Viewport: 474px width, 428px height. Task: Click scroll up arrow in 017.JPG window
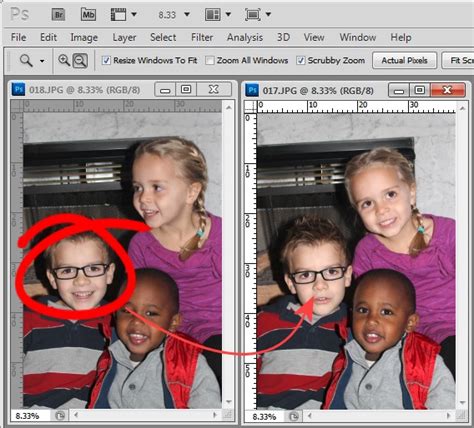pyautogui.click(x=462, y=108)
